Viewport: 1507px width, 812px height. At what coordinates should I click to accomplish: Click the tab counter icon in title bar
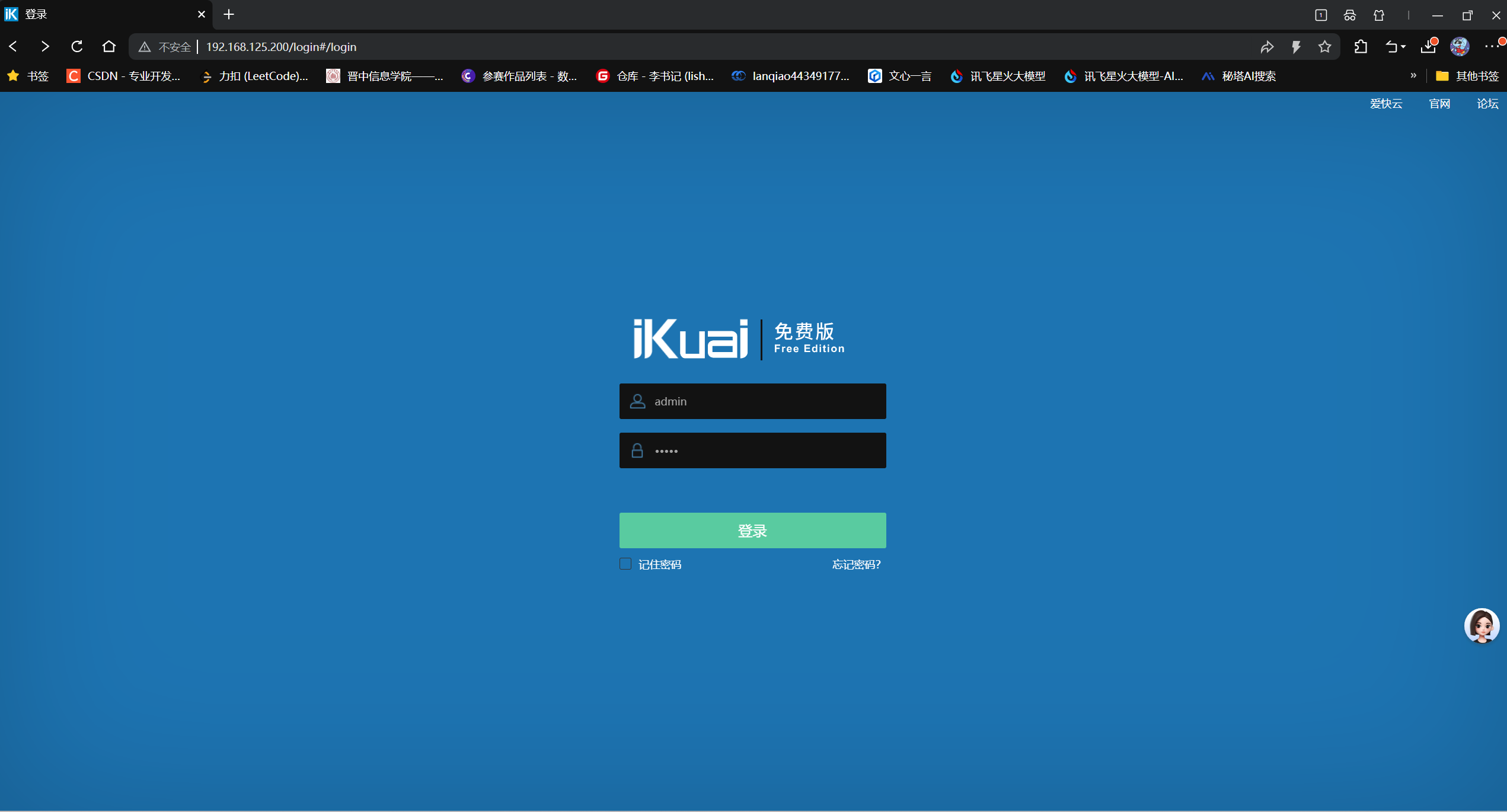[x=1321, y=15]
